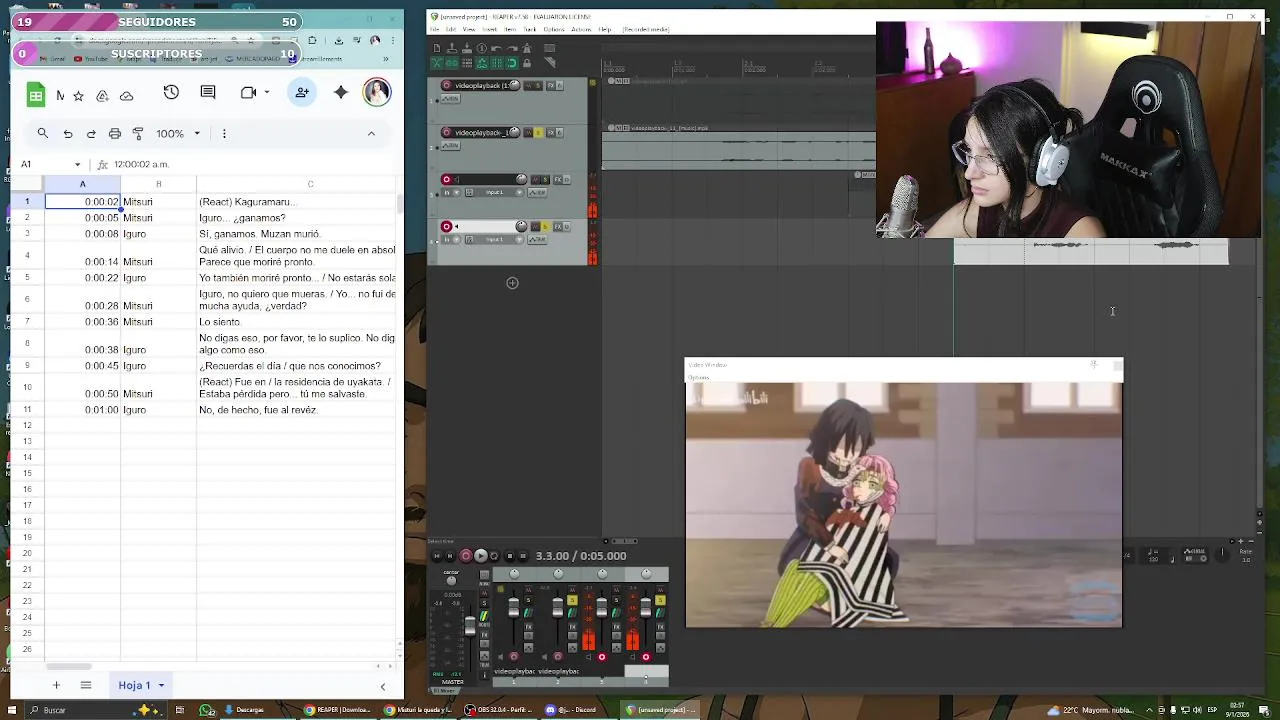Toggle the REAPER metronome icon
The width and height of the screenshot is (1280, 720).
[x=527, y=47]
